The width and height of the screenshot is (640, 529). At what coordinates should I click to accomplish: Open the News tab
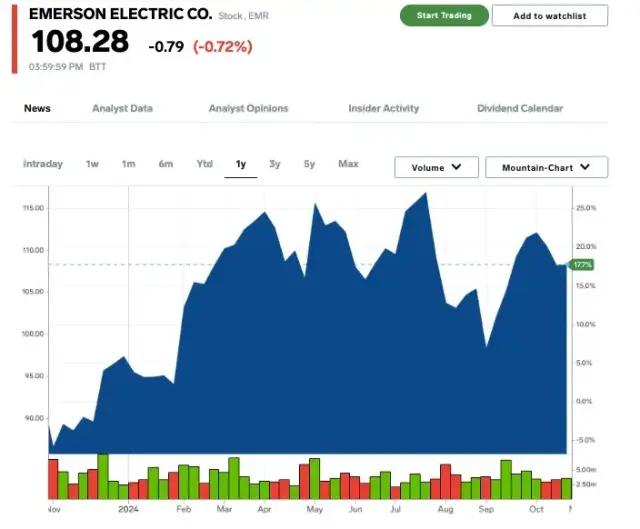[x=37, y=108]
